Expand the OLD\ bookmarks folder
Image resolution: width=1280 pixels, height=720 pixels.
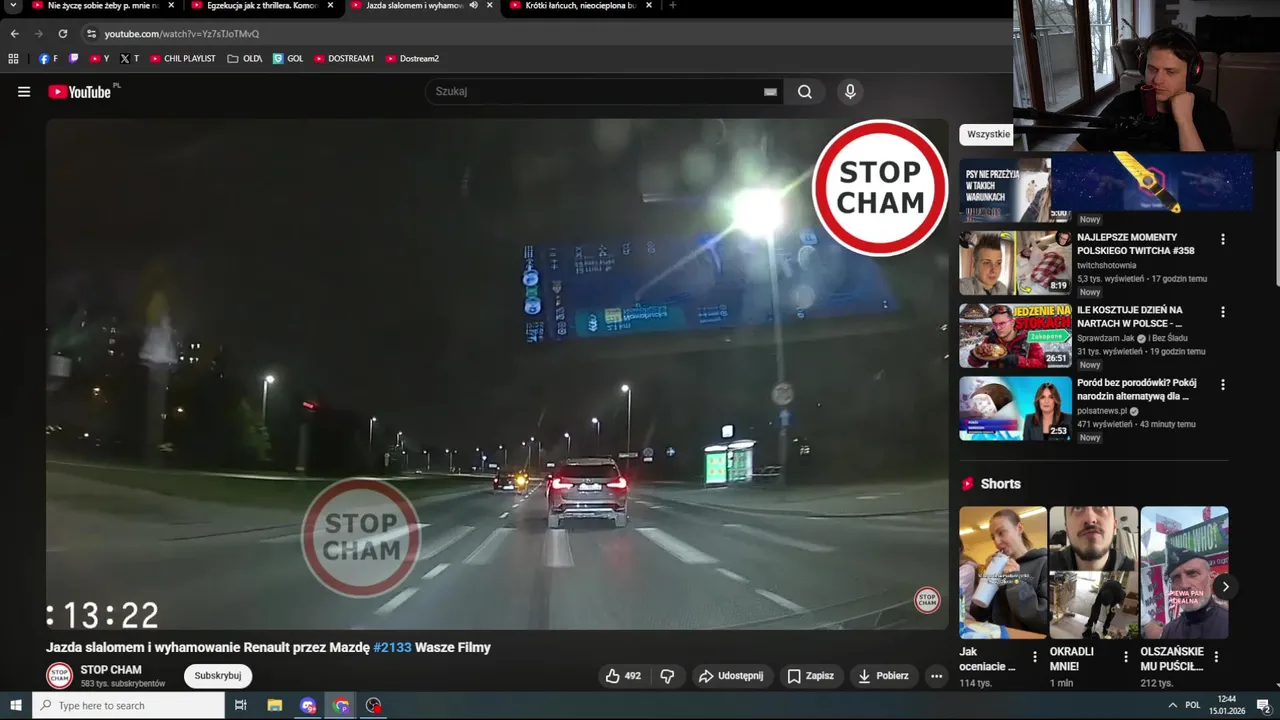pyautogui.click(x=245, y=59)
